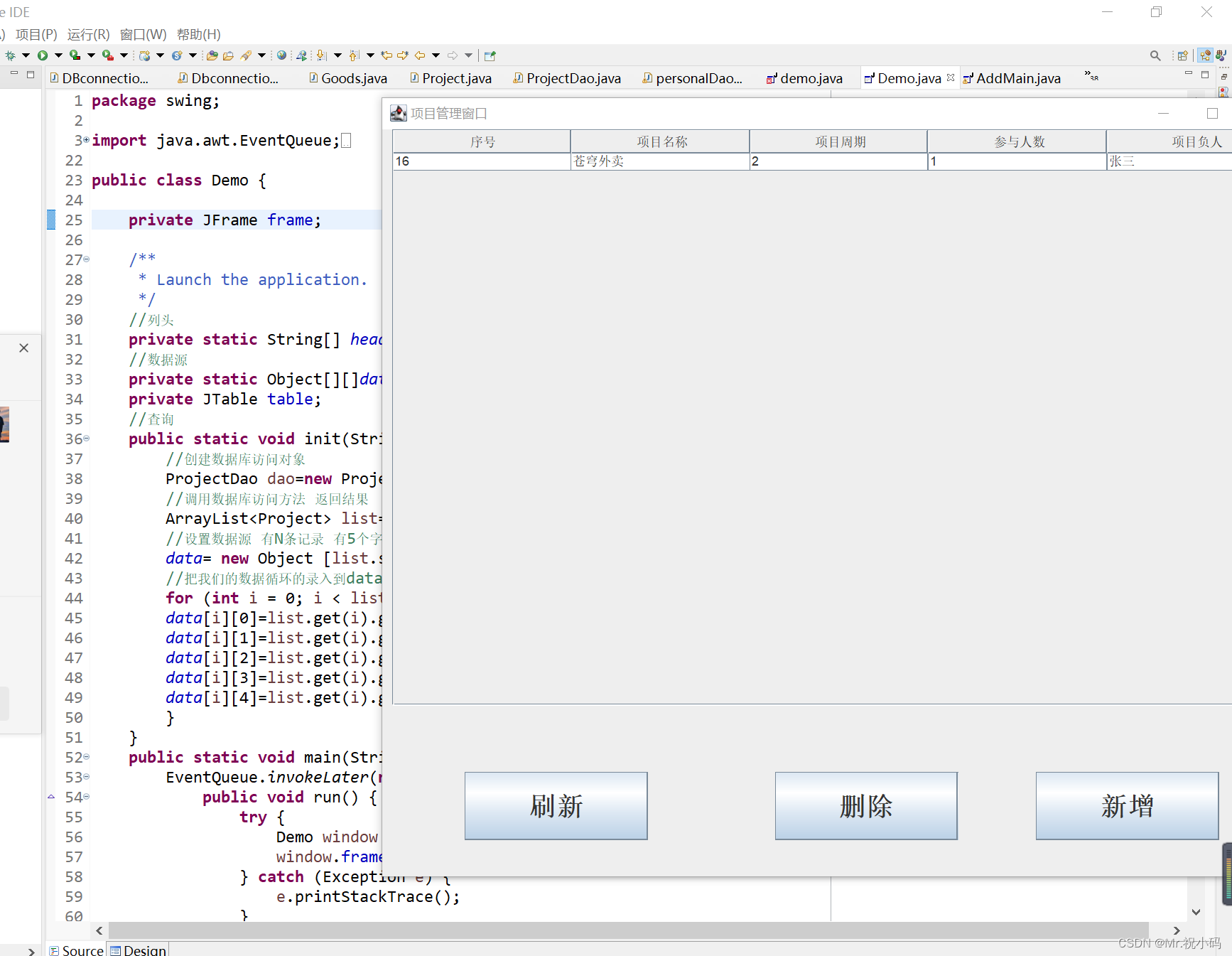Image resolution: width=1232 pixels, height=956 pixels.
Task: Open the 窗口(W) menu
Action: click(x=144, y=34)
